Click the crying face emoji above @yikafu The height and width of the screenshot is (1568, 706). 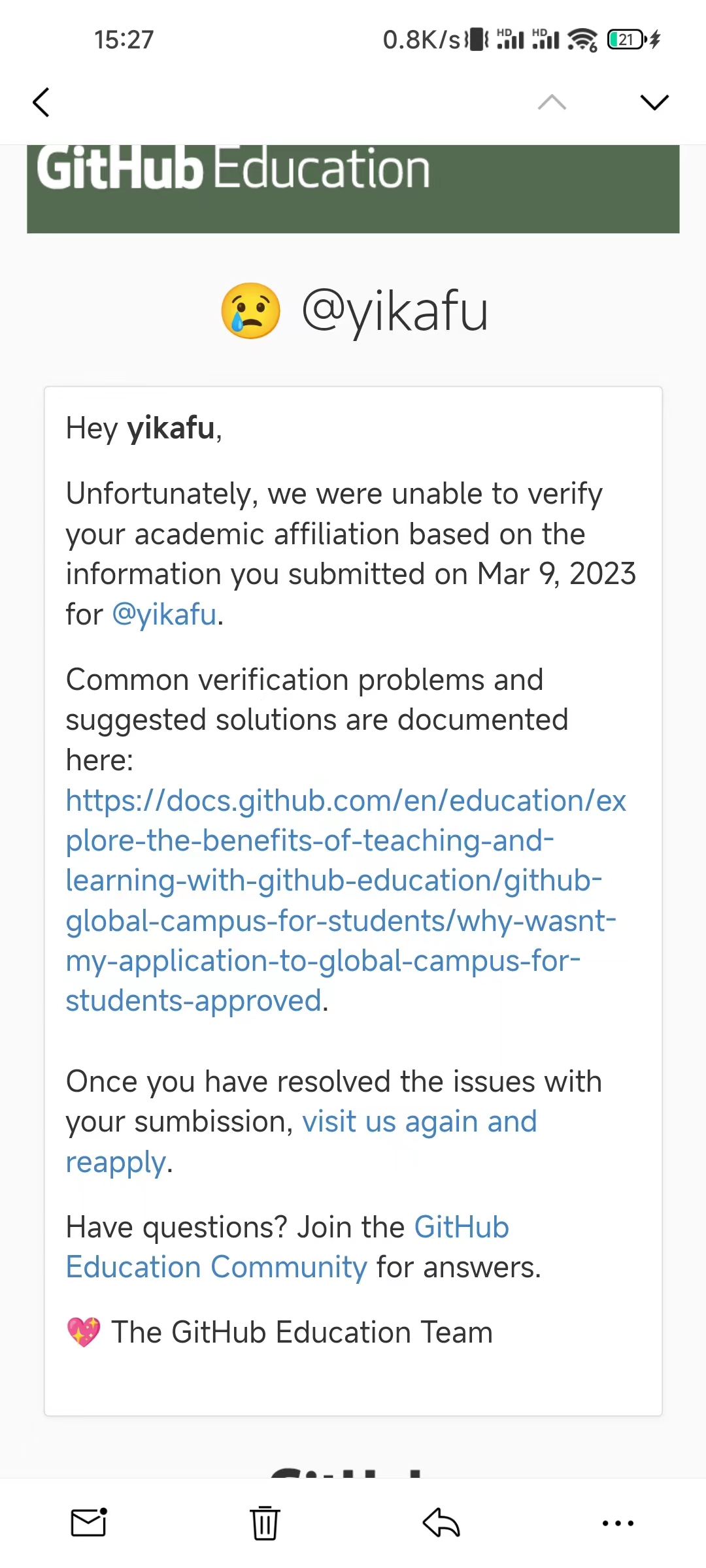252,310
